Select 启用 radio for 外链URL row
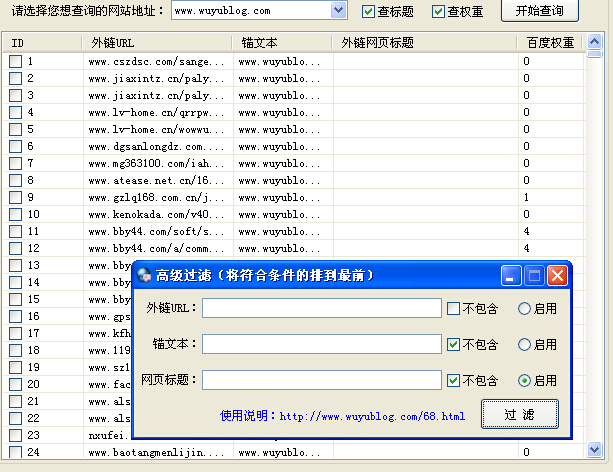The image size is (613, 472). coord(524,309)
